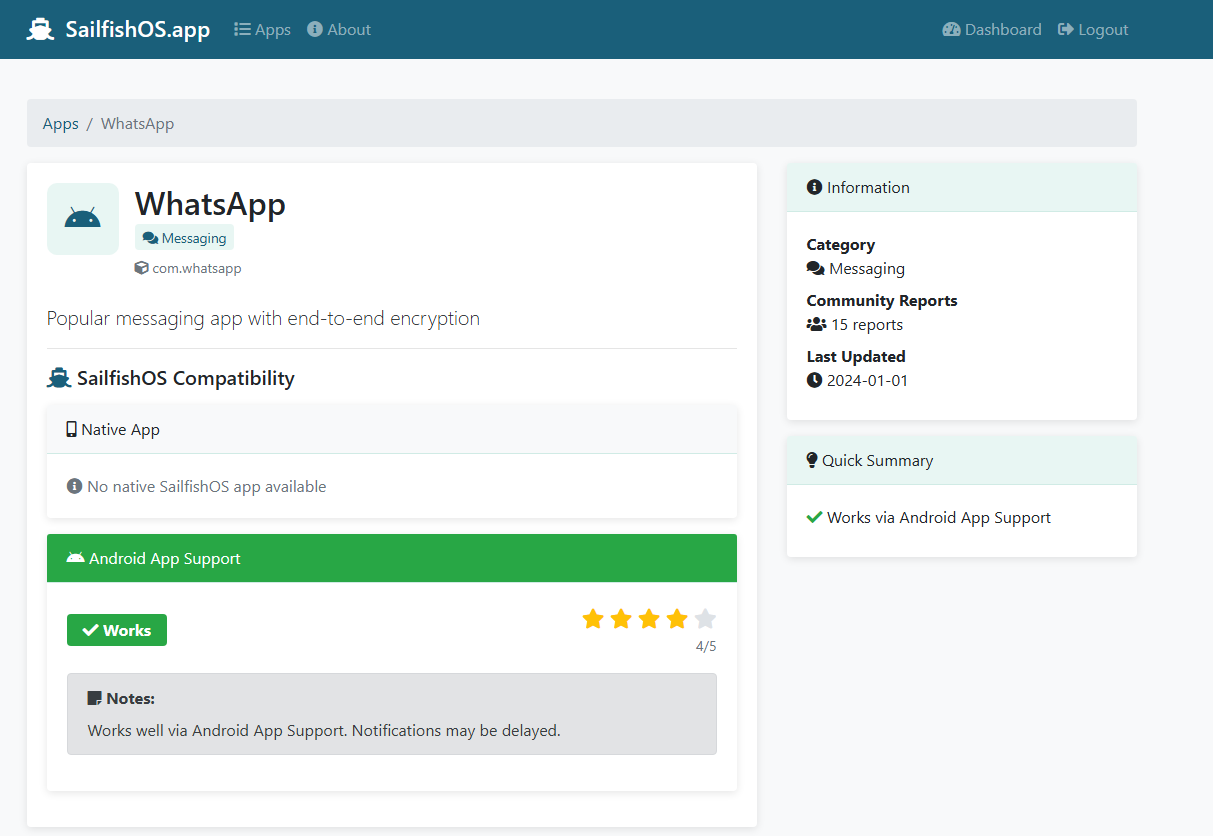Open the About page from navbar
The image size is (1213, 836).
point(339,30)
